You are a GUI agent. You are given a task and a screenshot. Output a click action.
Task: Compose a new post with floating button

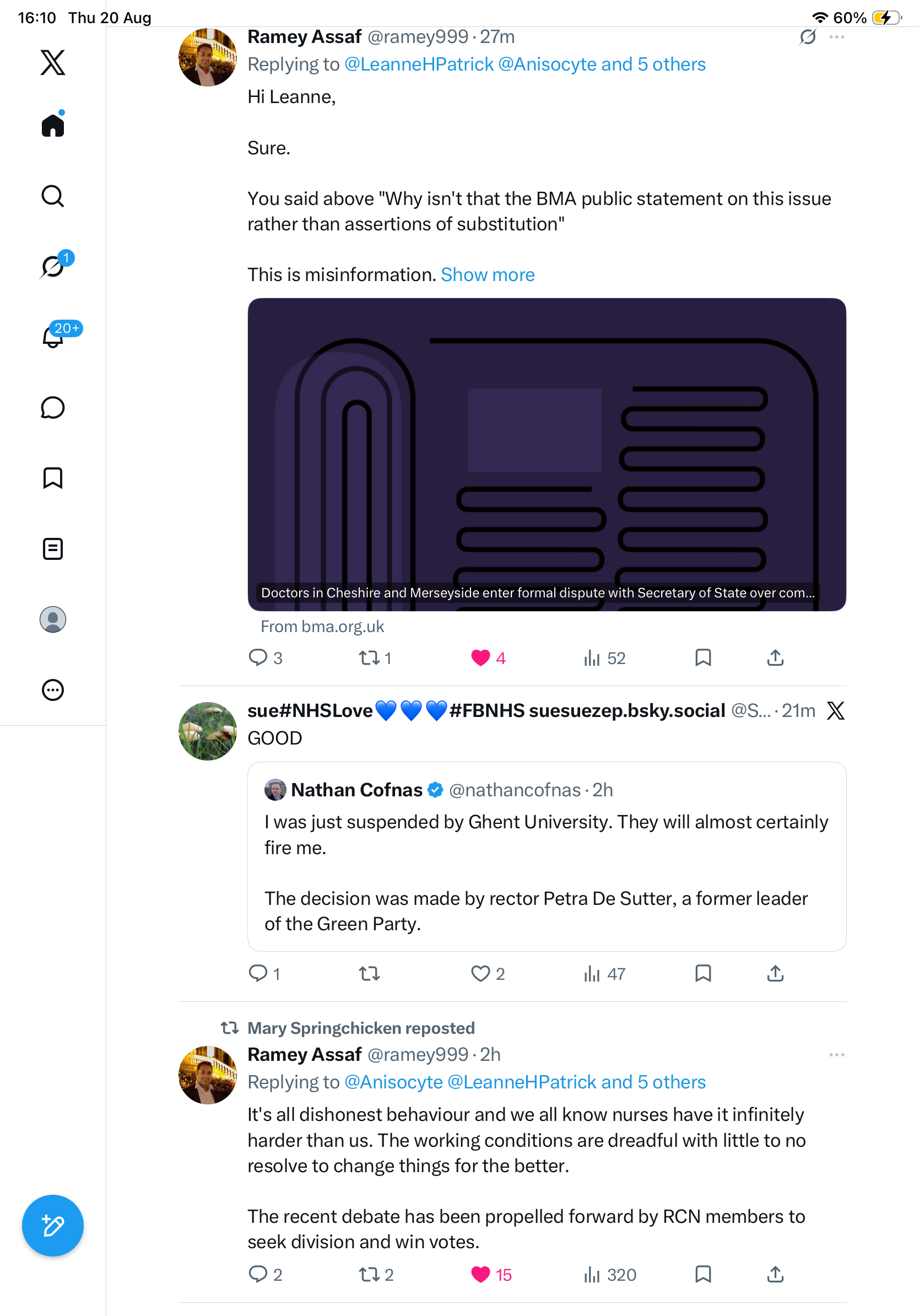53,1226
